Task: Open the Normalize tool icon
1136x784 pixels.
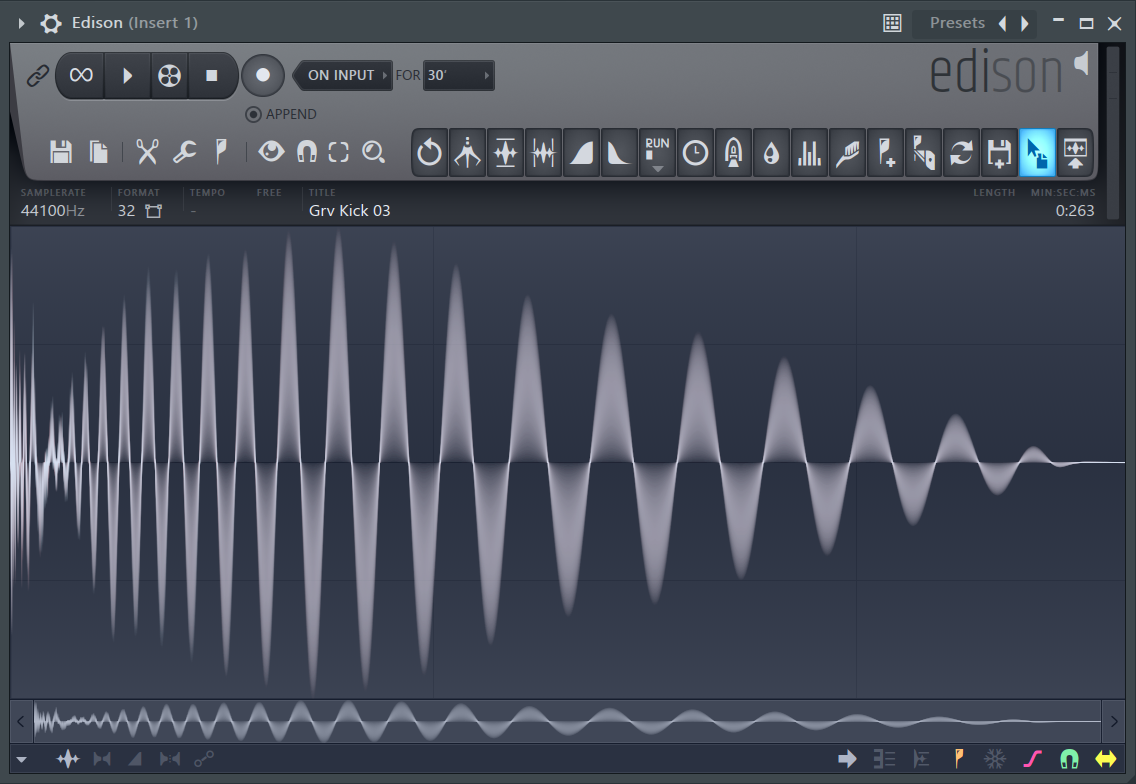Action: click(x=505, y=153)
